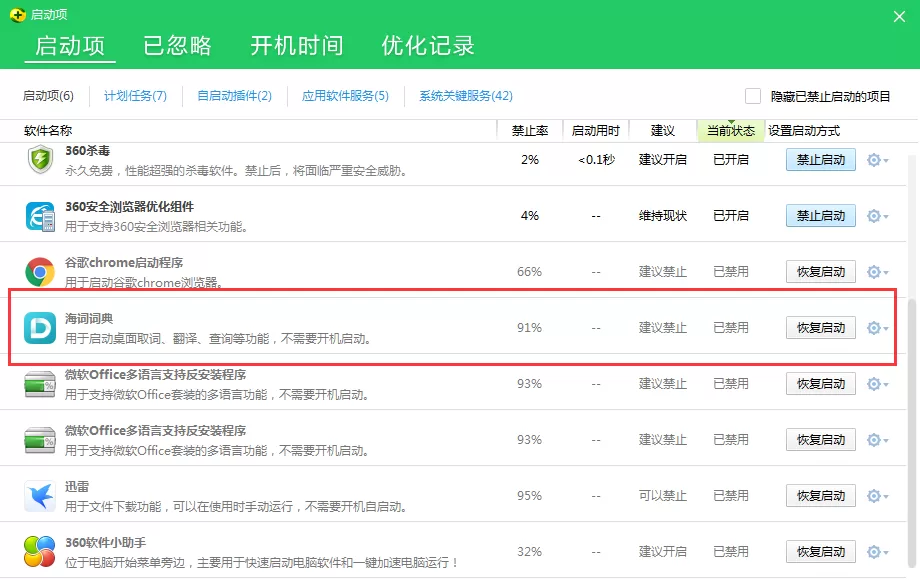The width and height of the screenshot is (920, 580).
Task: Select the 360杀毒 name text
Action: (x=87, y=151)
